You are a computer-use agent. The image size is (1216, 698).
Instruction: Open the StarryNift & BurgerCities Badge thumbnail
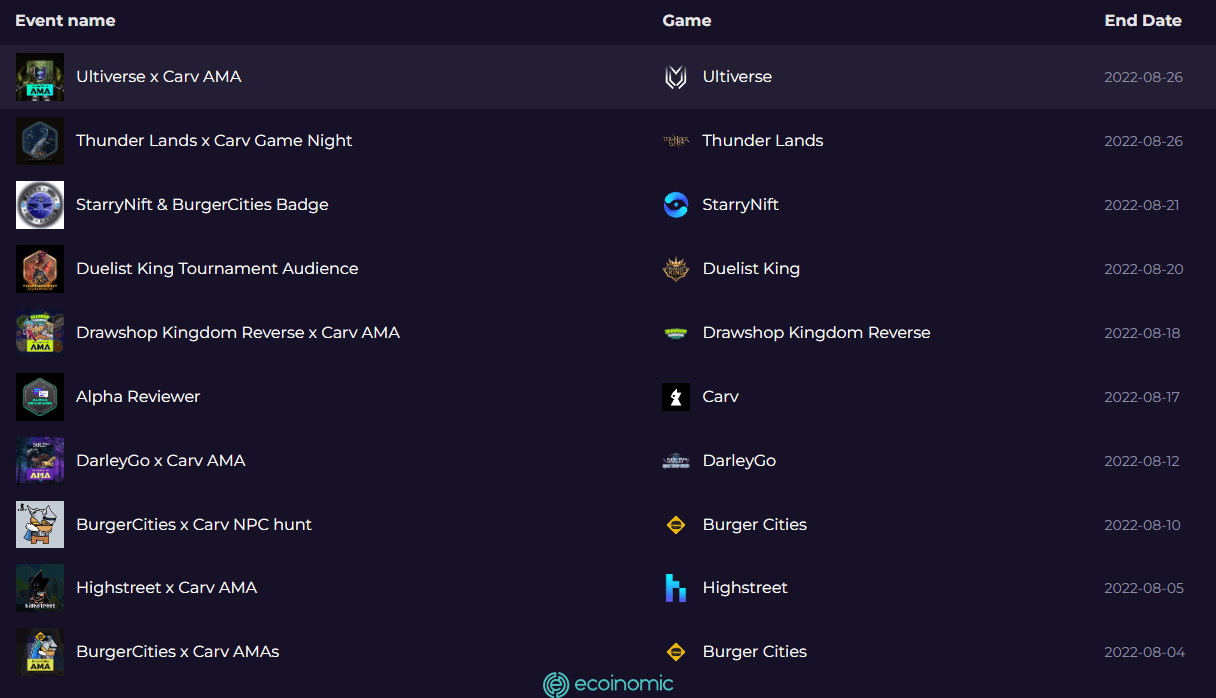[40, 205]
